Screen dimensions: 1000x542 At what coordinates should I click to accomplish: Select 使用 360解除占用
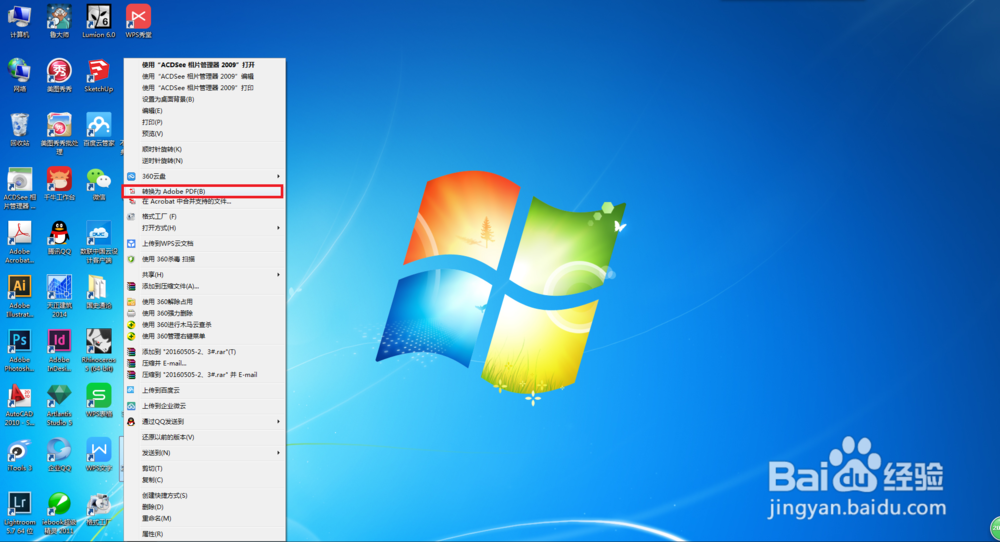click(204, 302)
